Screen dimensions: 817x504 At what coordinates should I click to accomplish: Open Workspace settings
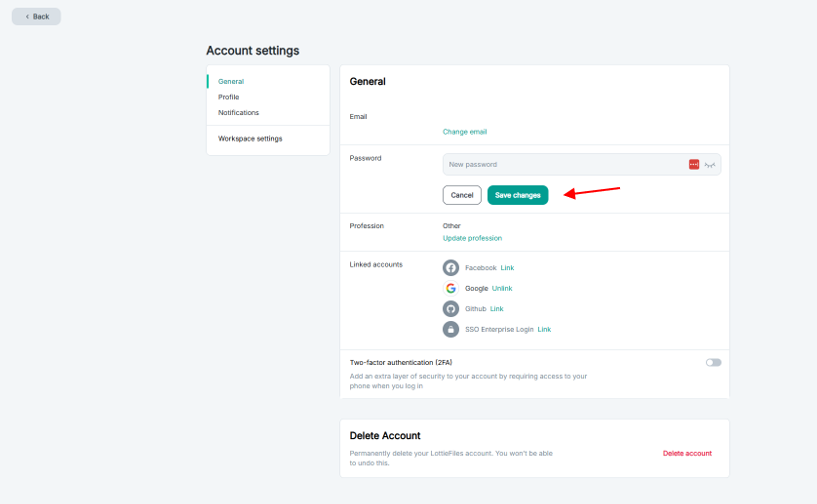250,139
